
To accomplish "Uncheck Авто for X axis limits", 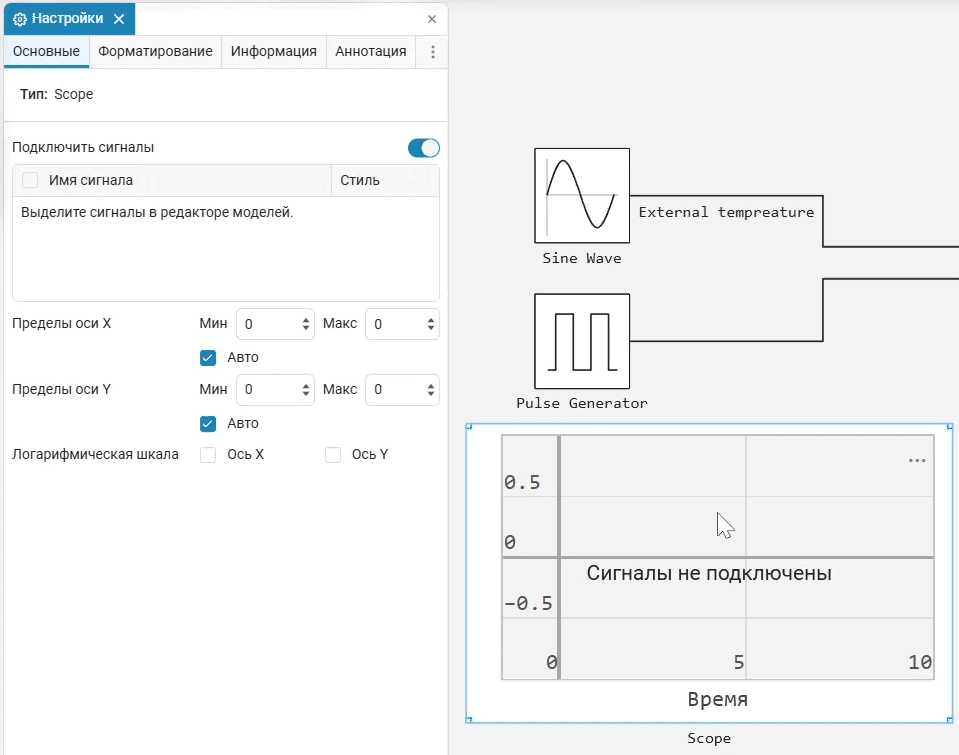I will [x=208, y=358].
